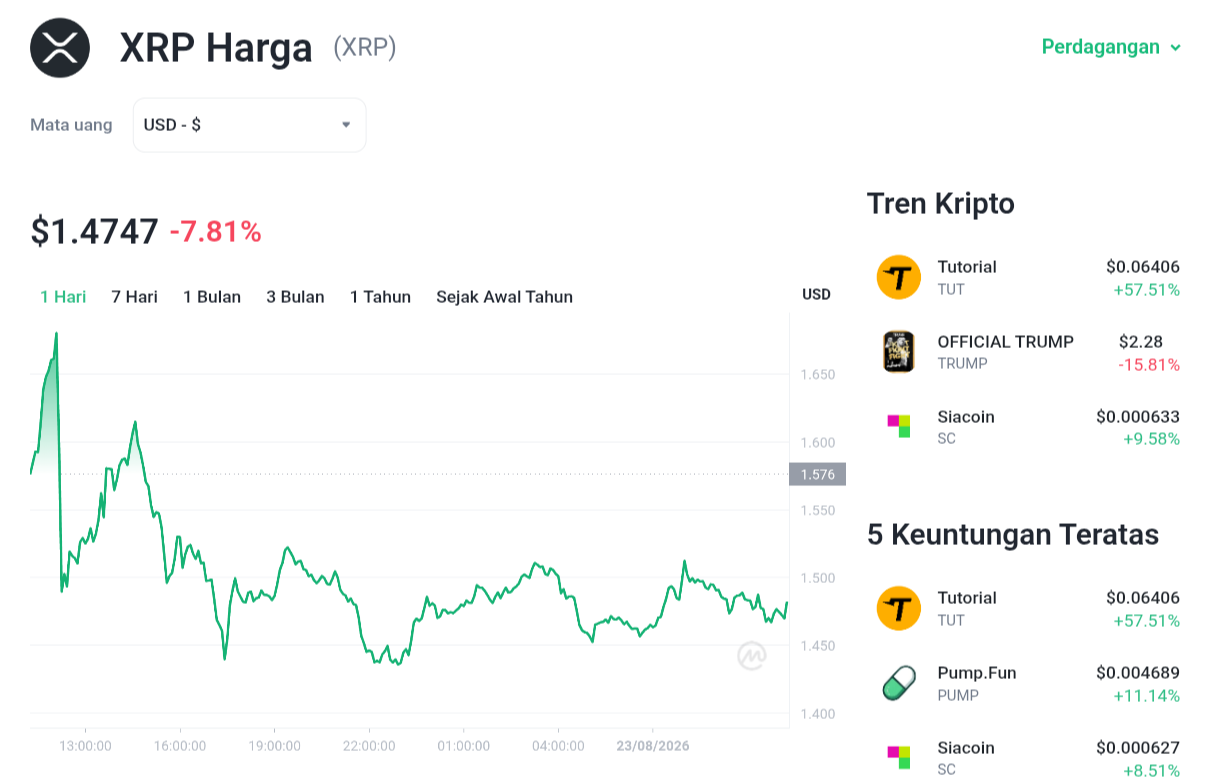Click the Tutorial icon under 5 Keuntungan Teratas
This screenshot has width=1220, height=780.
[898, 608]
